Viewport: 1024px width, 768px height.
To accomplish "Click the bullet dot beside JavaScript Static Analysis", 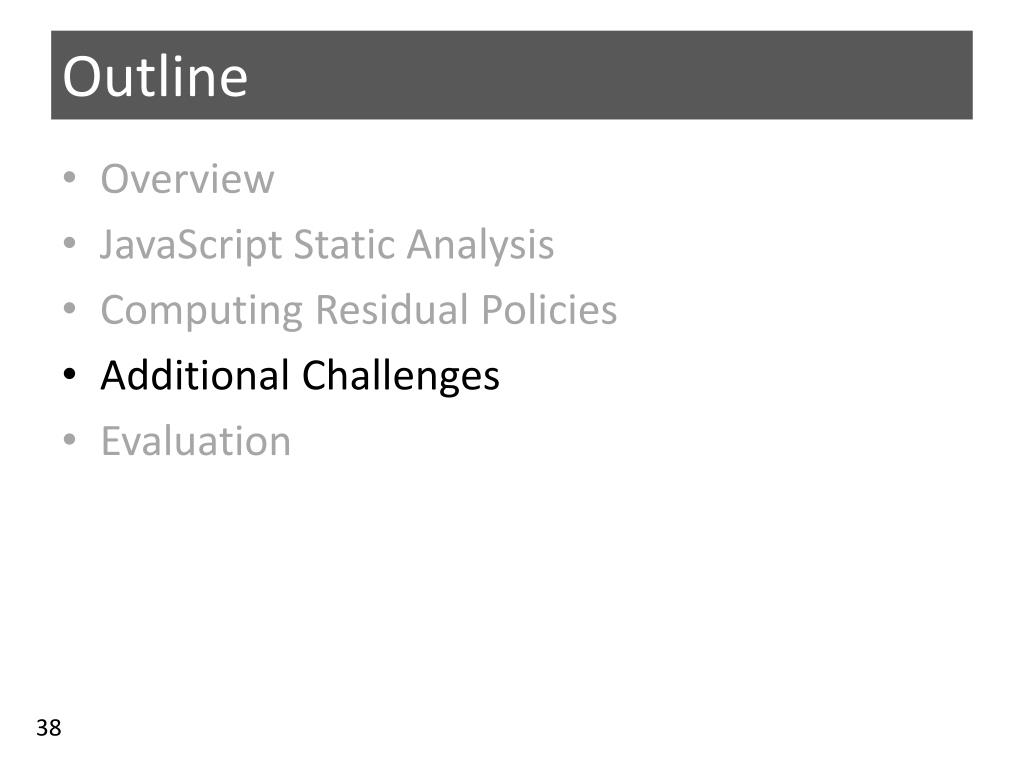I will tap(70, 244).
